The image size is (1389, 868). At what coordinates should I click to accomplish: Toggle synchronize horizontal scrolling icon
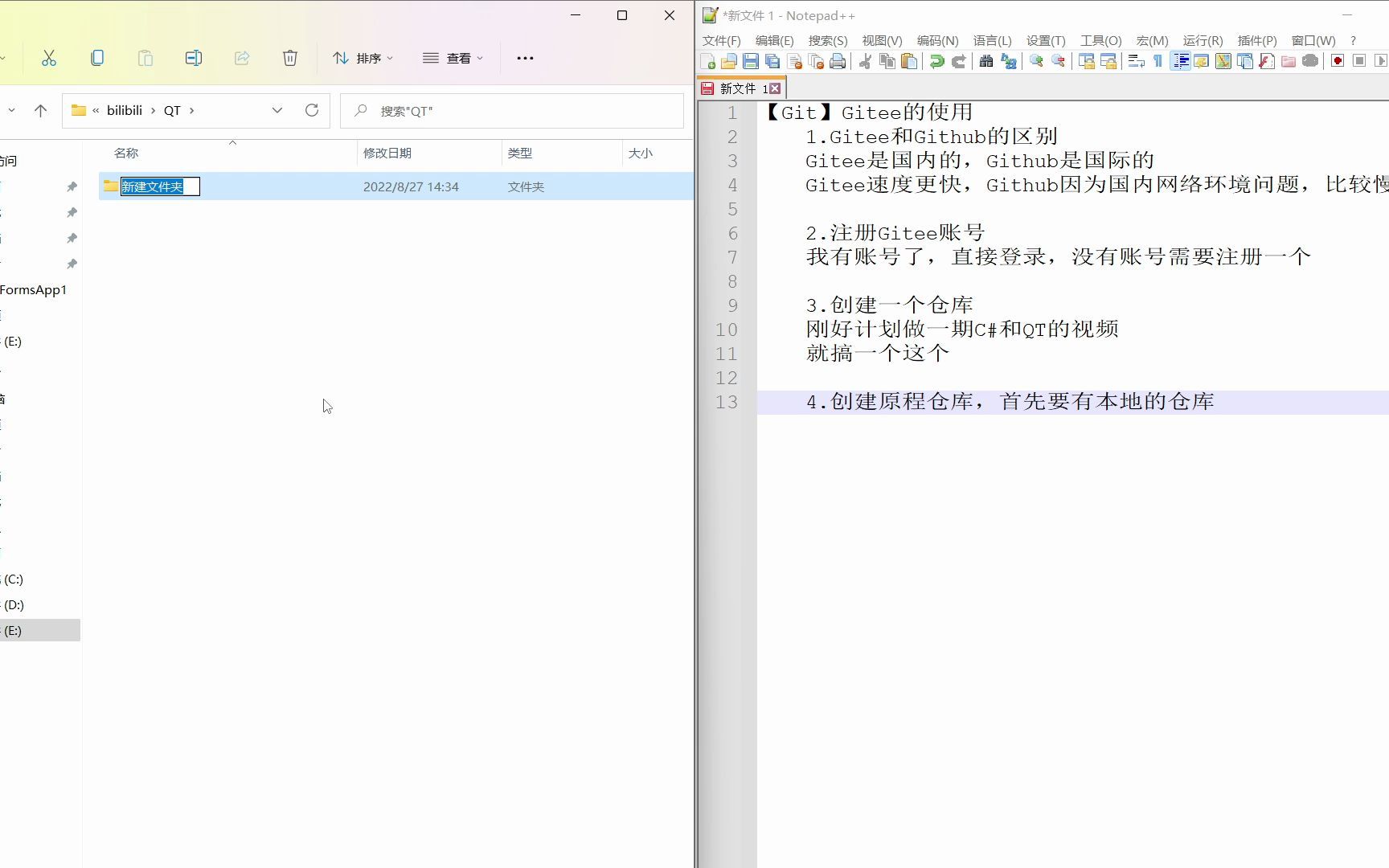tap(1108, 62)
